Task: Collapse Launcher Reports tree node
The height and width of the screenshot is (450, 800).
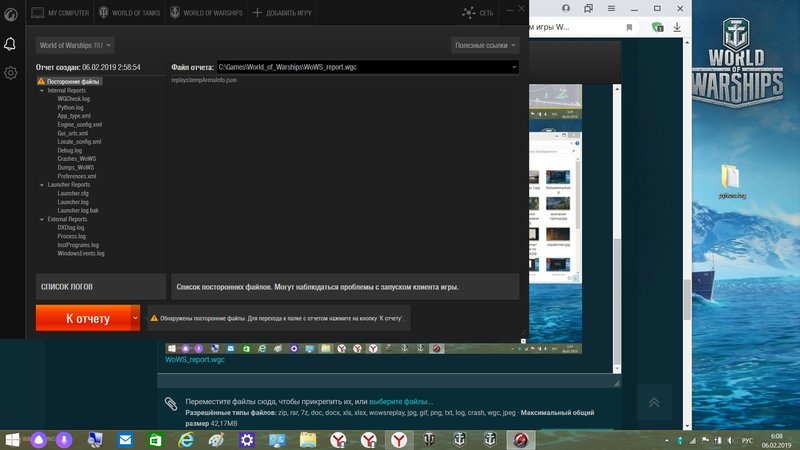Action: coord(42,185)
